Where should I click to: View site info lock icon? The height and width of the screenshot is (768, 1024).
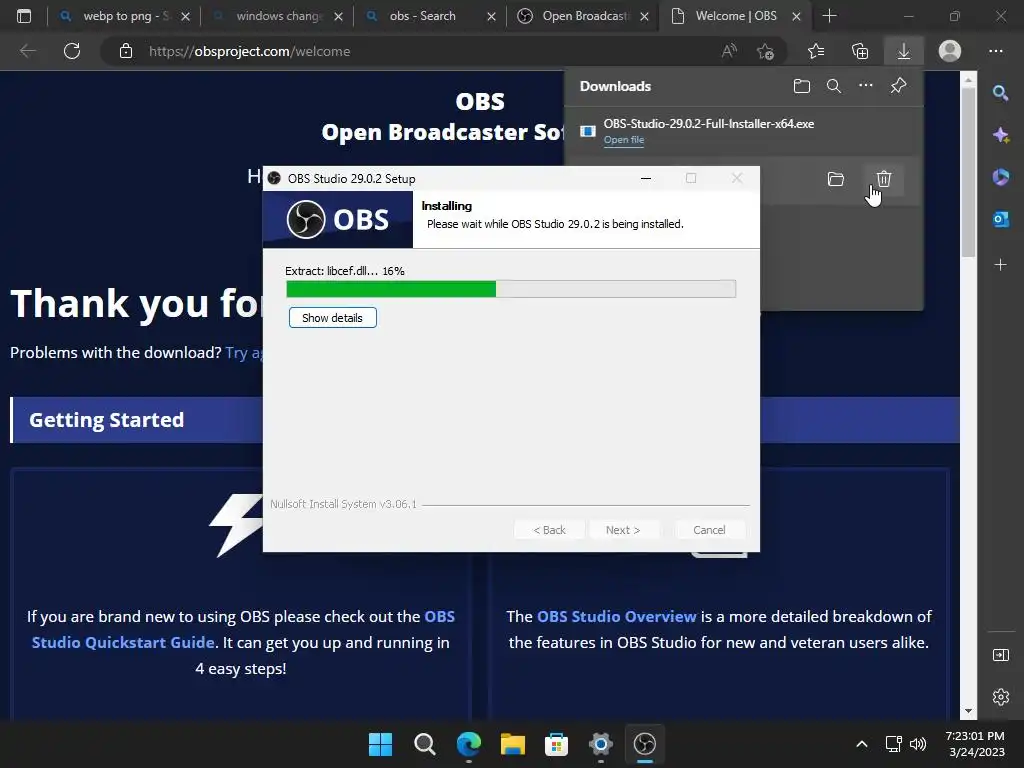(x=126, y=51)
